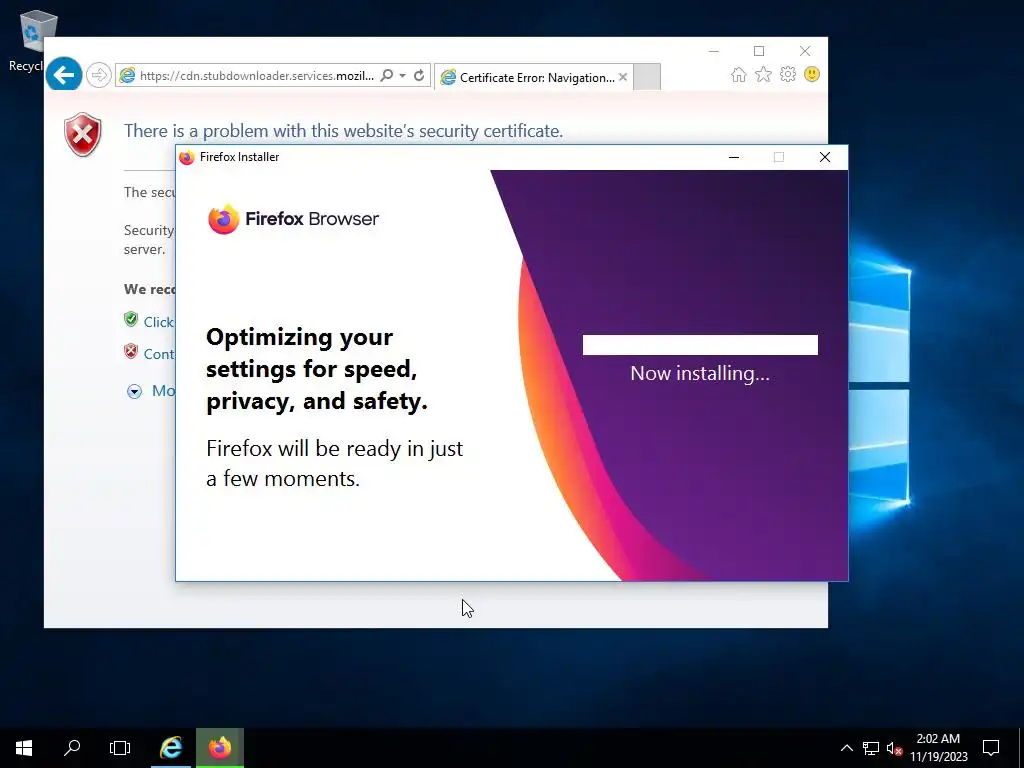Open the Action Center notifications icon
This screenshot has width=1024, height=768.
[991, 748]
